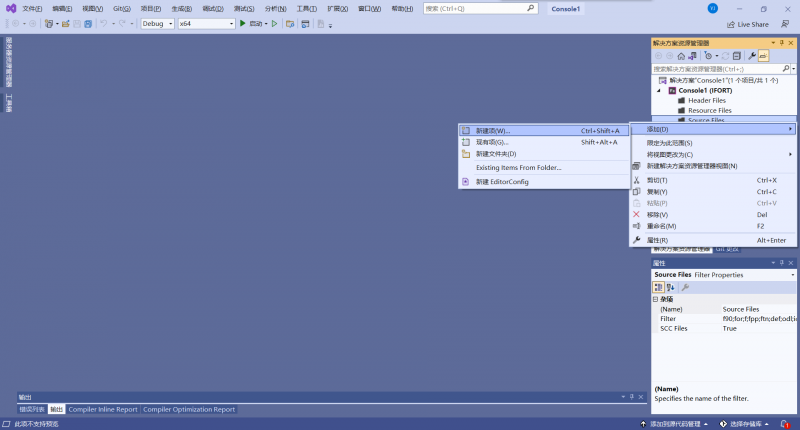
Task: Click the wrench Properties icon in Solution Explorer toolbar
Action: [752, 56]
